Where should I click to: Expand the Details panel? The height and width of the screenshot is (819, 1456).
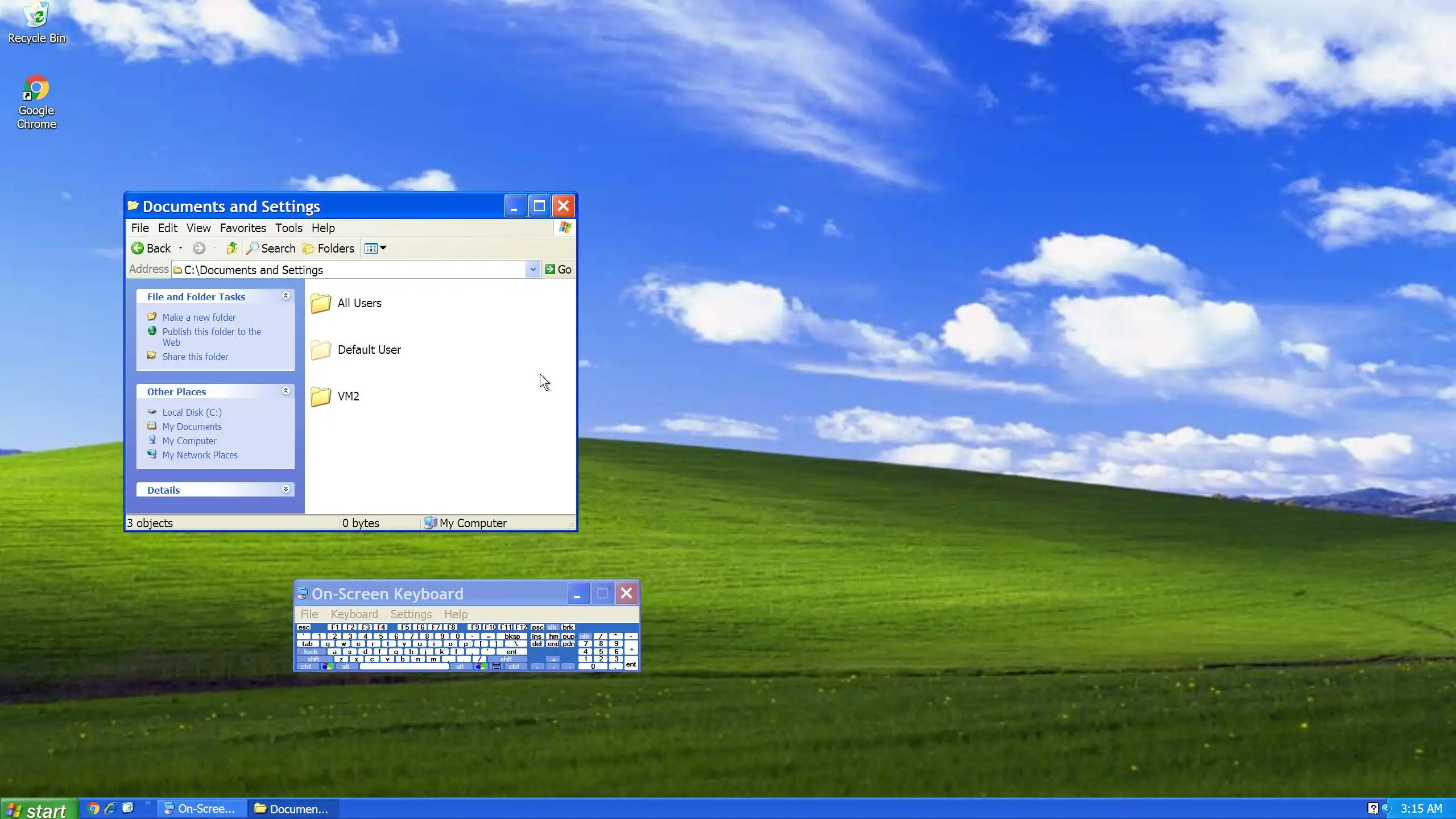click(286, 489)
